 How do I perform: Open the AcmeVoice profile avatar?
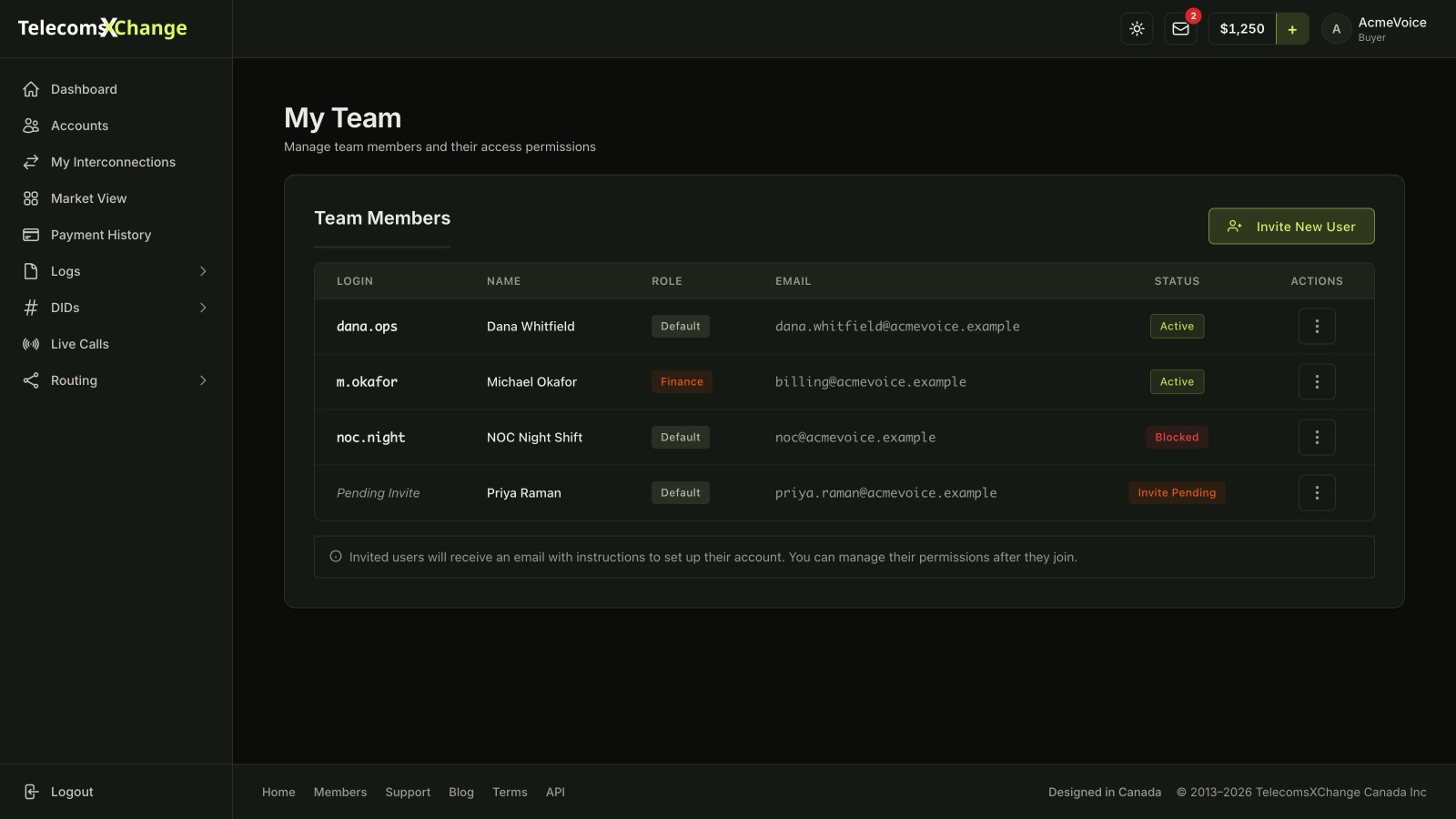click(1336, 29)
